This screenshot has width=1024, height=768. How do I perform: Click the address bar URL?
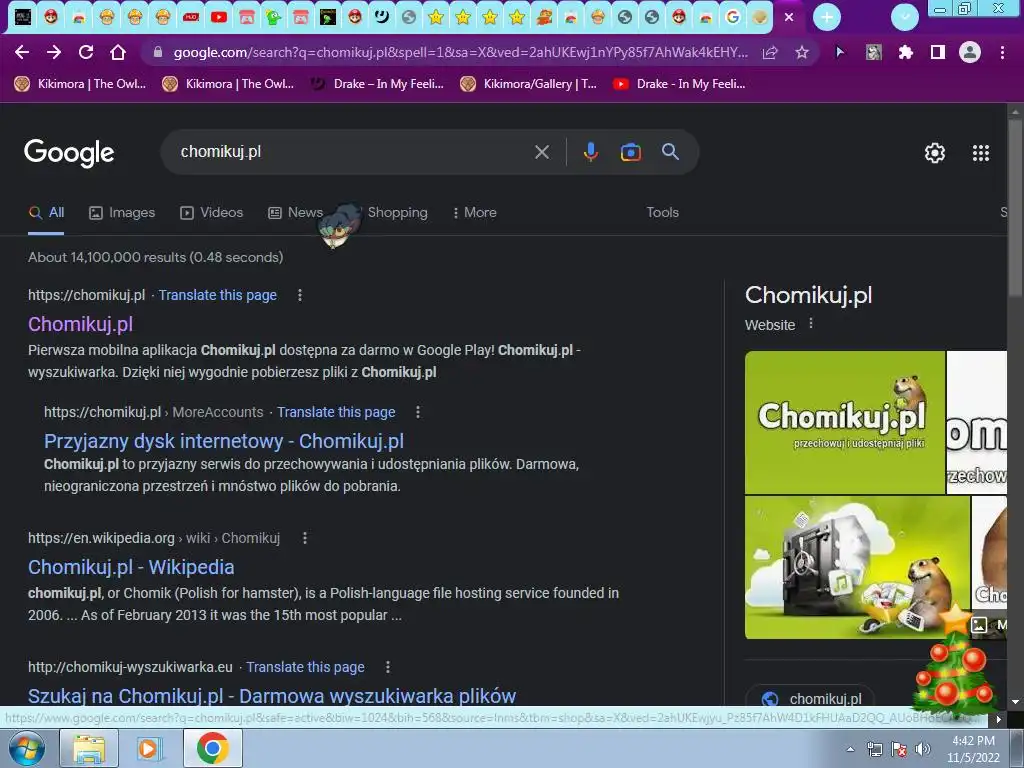tap(460, 52)
